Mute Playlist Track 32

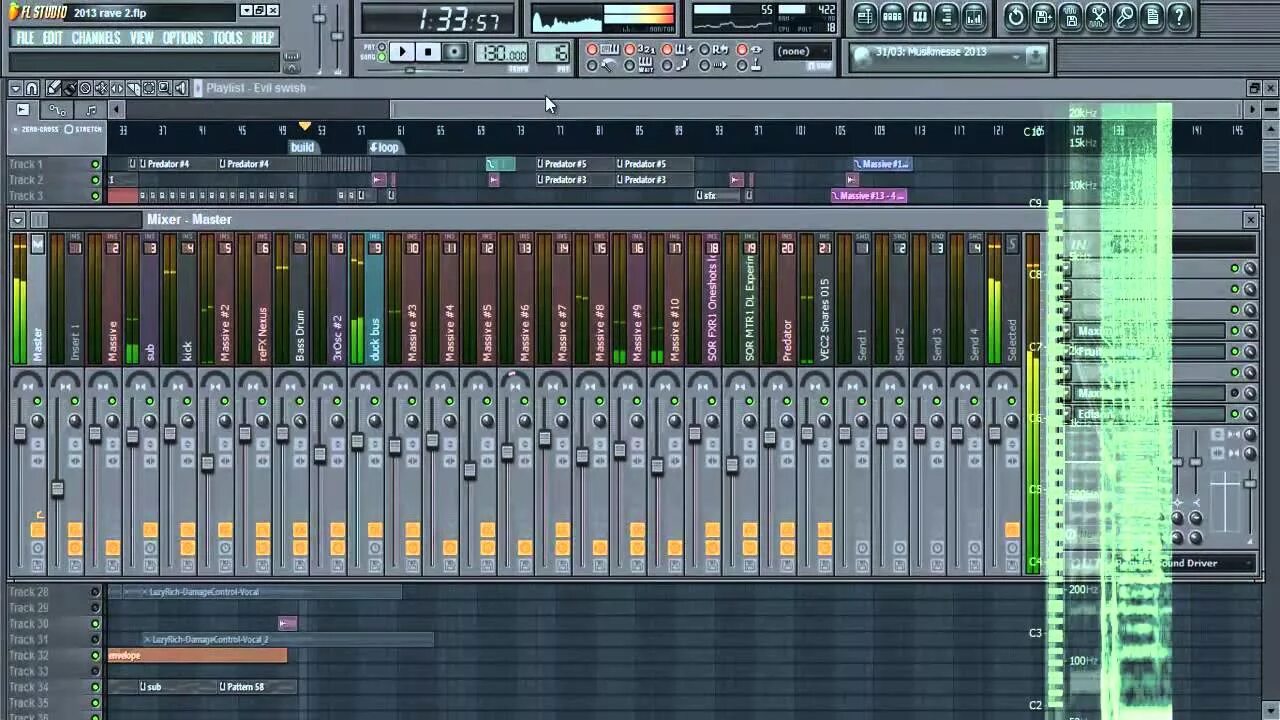tap(96, 656)
